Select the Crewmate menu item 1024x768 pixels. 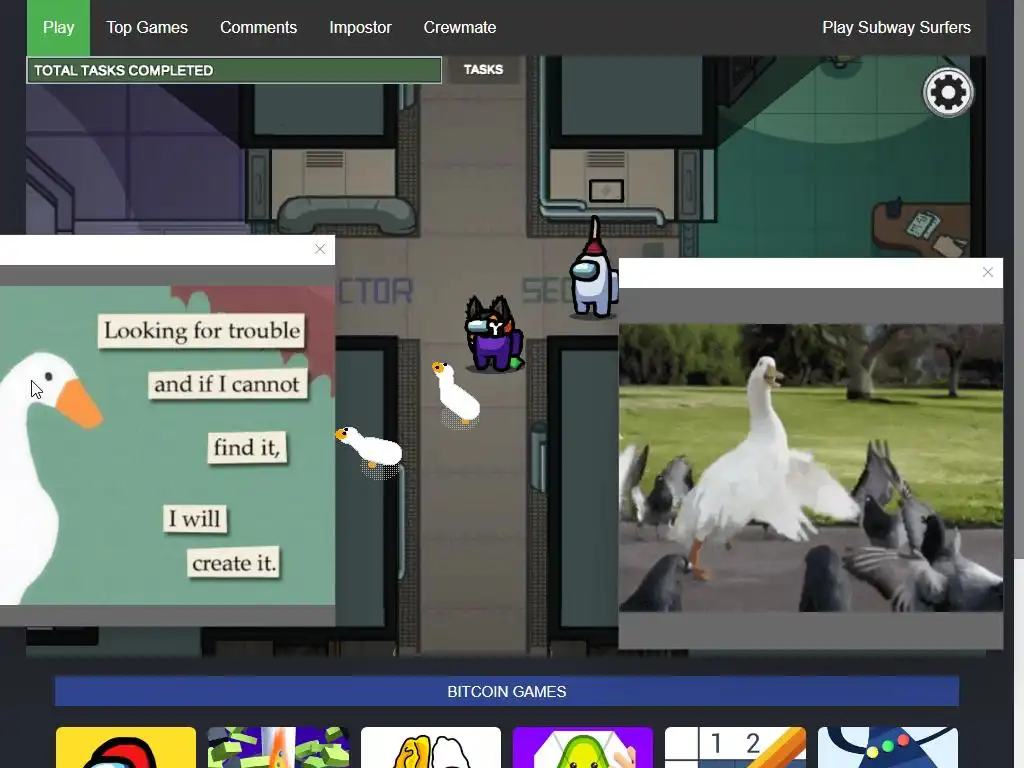tap(460, 27)
